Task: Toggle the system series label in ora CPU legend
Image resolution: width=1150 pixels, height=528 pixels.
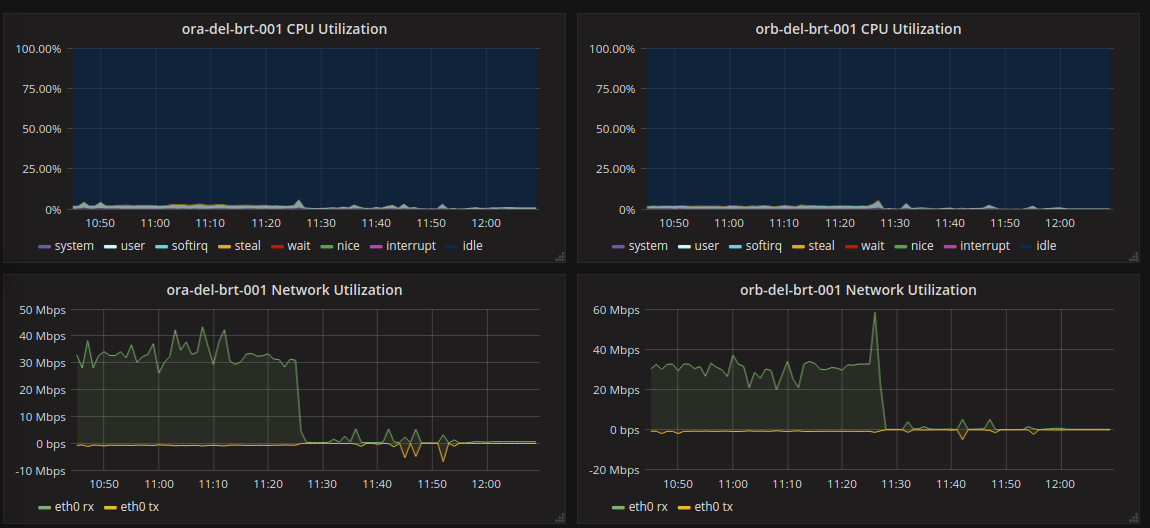Action: pyautogui.click(x=74, y=246)
